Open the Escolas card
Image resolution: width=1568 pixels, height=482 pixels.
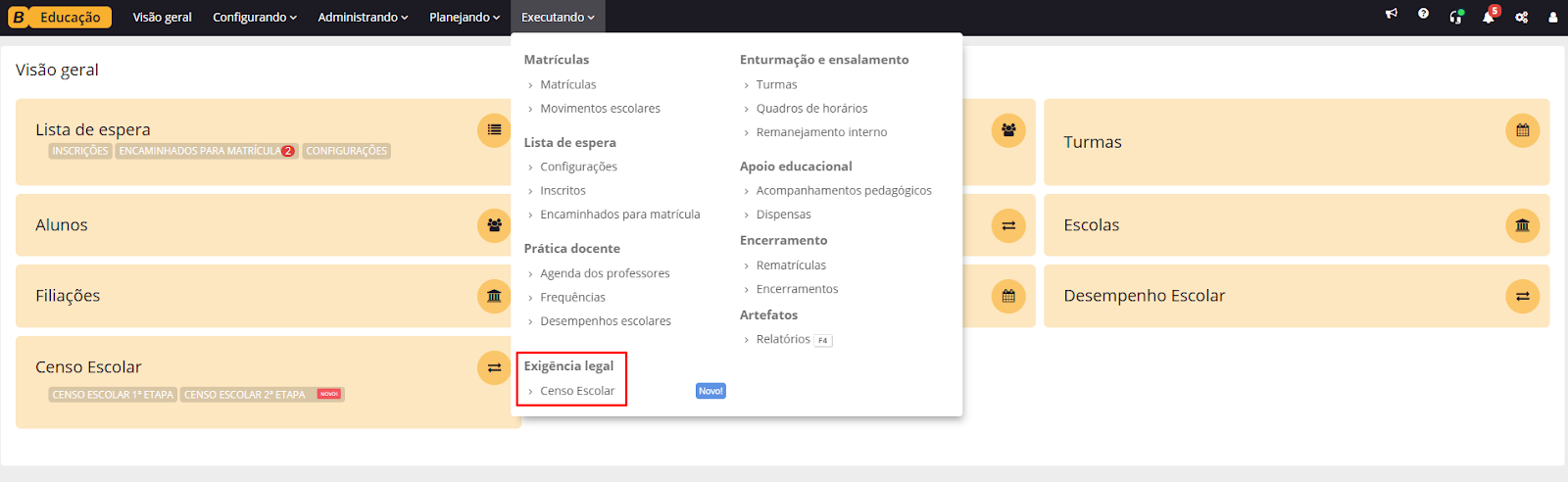click(1297, 225)
